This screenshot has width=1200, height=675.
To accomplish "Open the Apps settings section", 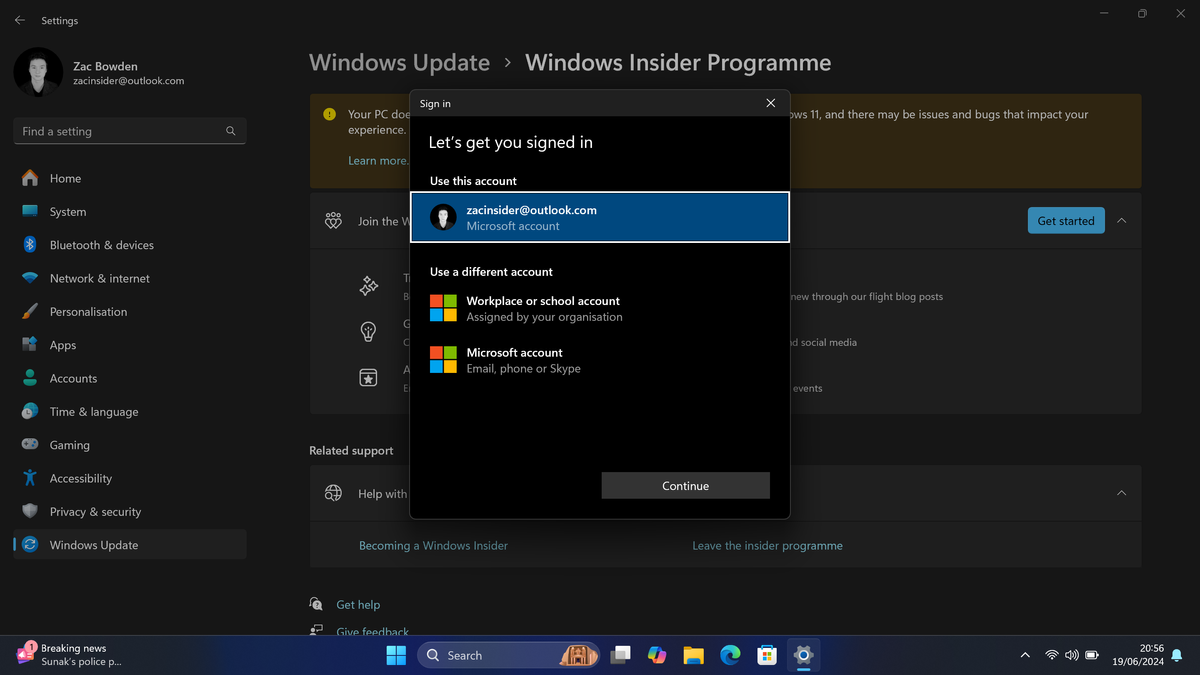I will click(x=130, y=345).
